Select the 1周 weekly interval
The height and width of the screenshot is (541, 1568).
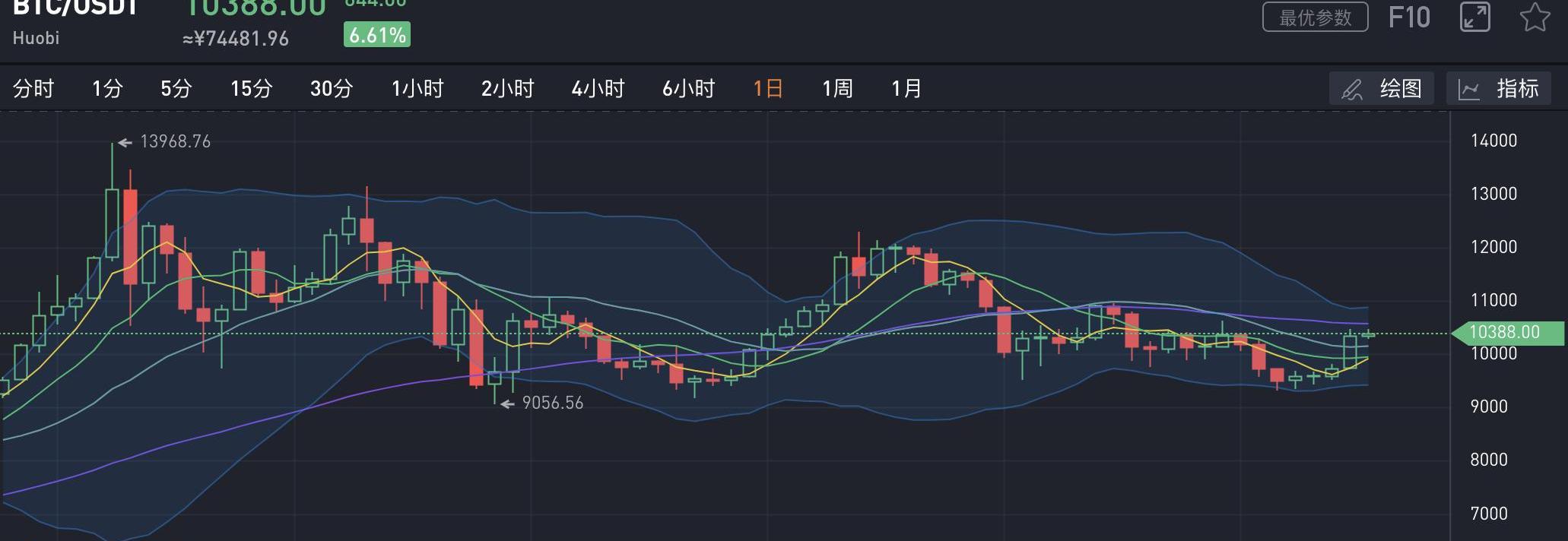[837, 89]
